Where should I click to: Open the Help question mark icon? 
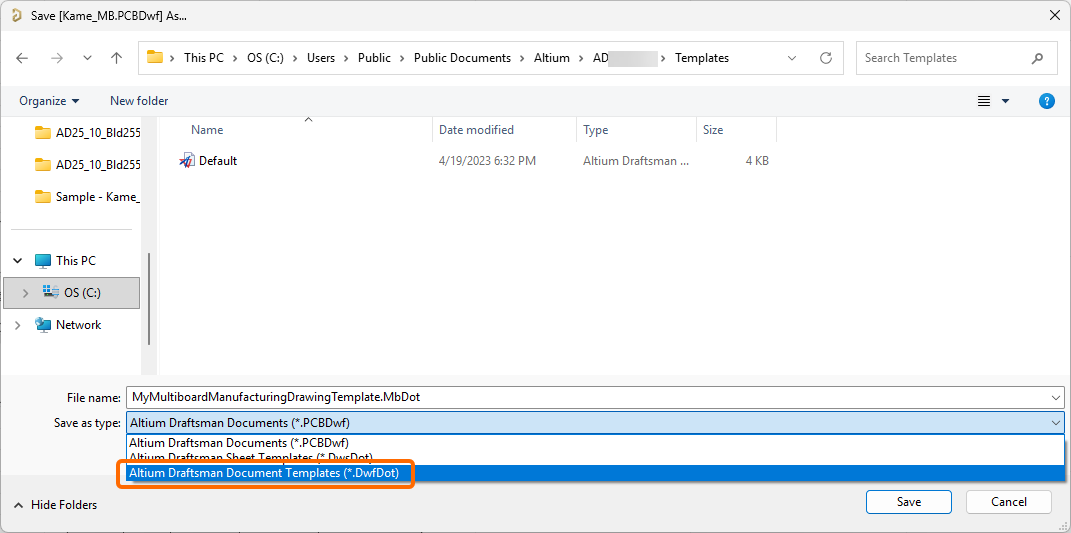tap(1046, 101)
